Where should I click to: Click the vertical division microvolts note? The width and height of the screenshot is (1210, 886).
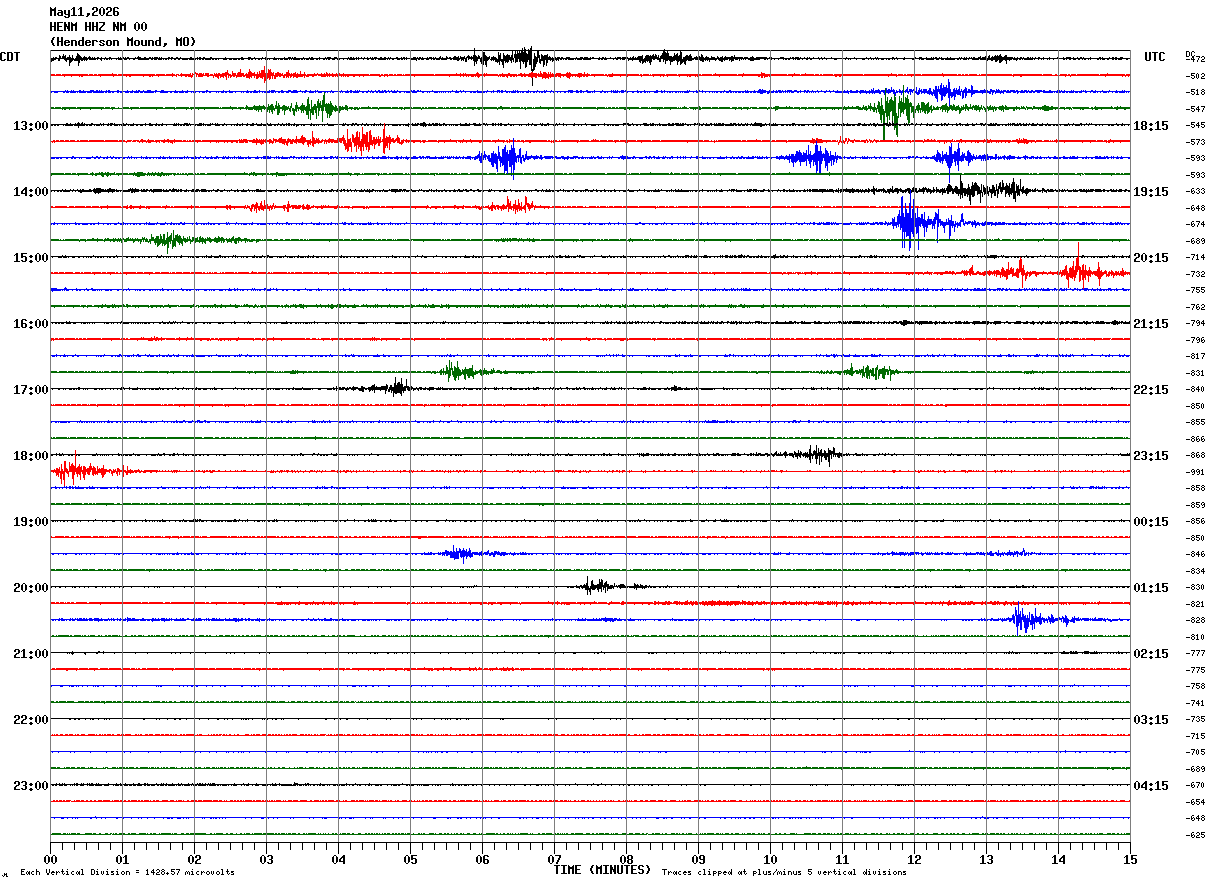coord(127,872)
